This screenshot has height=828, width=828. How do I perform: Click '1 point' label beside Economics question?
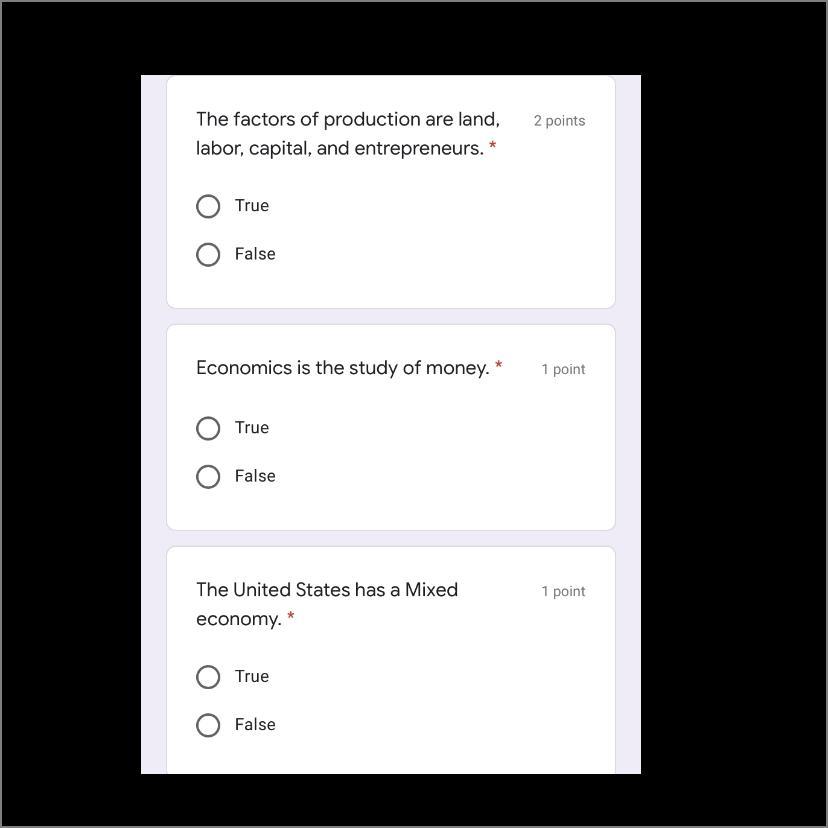point(563,369)
